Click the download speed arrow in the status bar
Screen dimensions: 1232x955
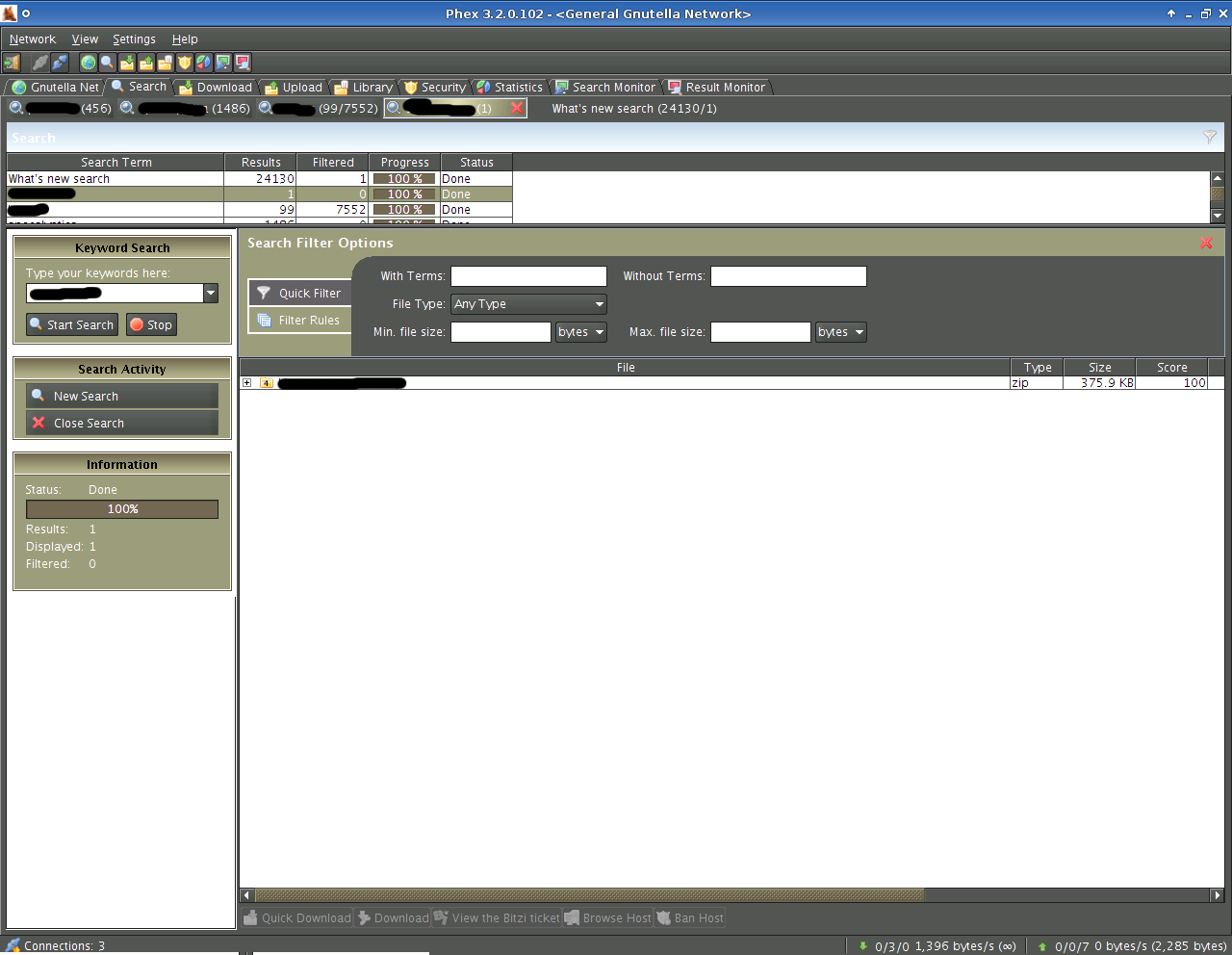[x=863, y=946]
